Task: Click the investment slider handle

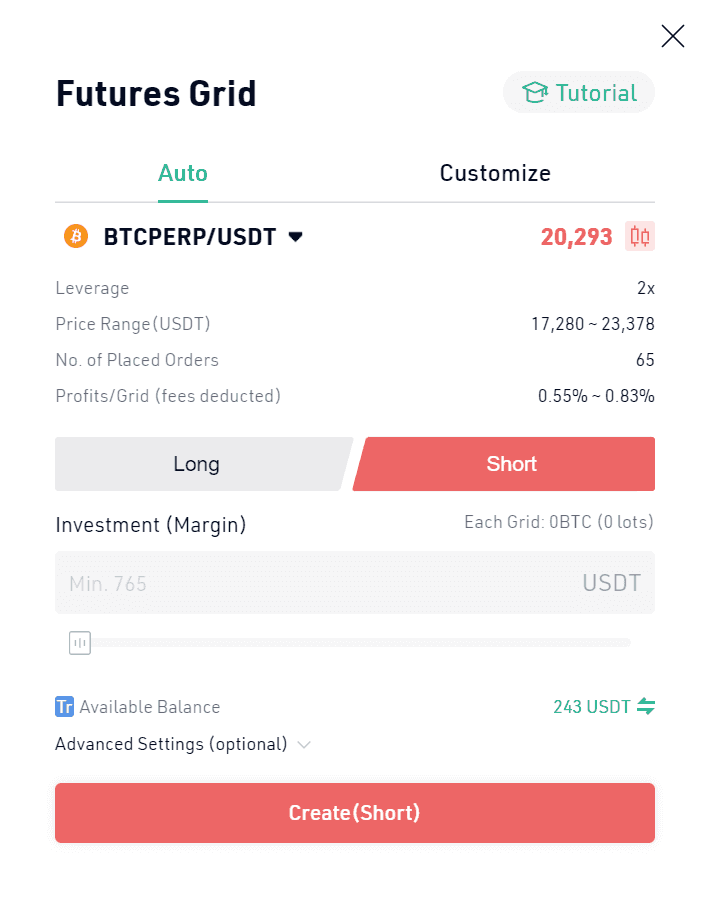Action: (80, 643)
